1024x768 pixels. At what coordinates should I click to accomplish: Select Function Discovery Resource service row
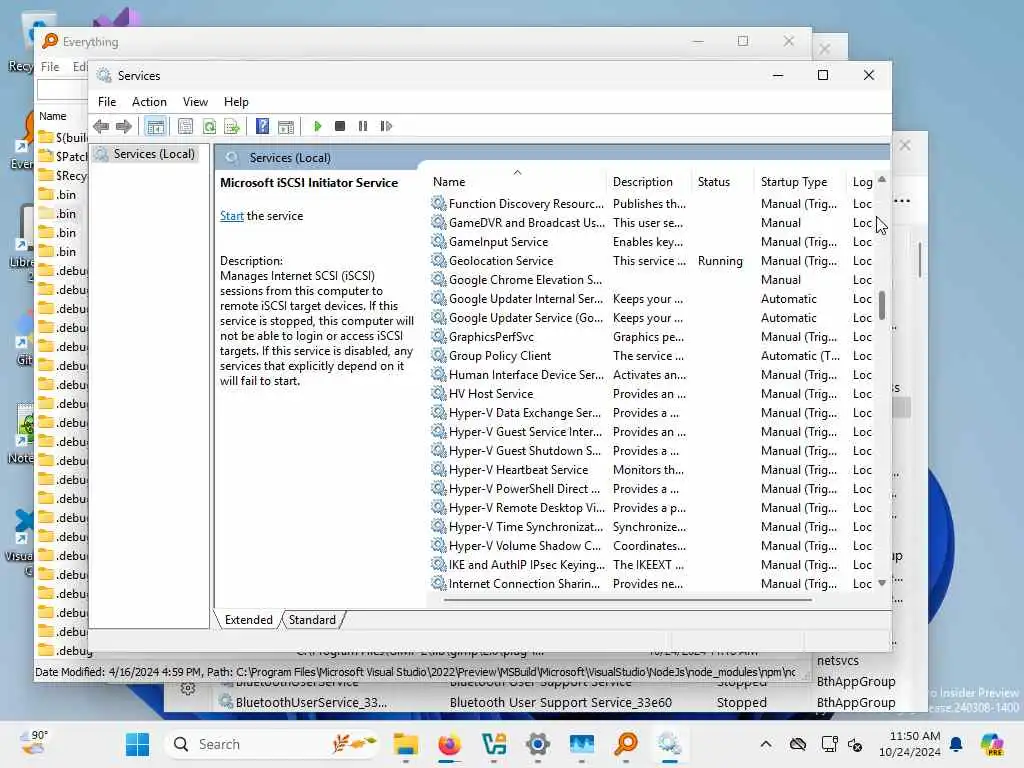pyautogui.click(x=652, y=204)
